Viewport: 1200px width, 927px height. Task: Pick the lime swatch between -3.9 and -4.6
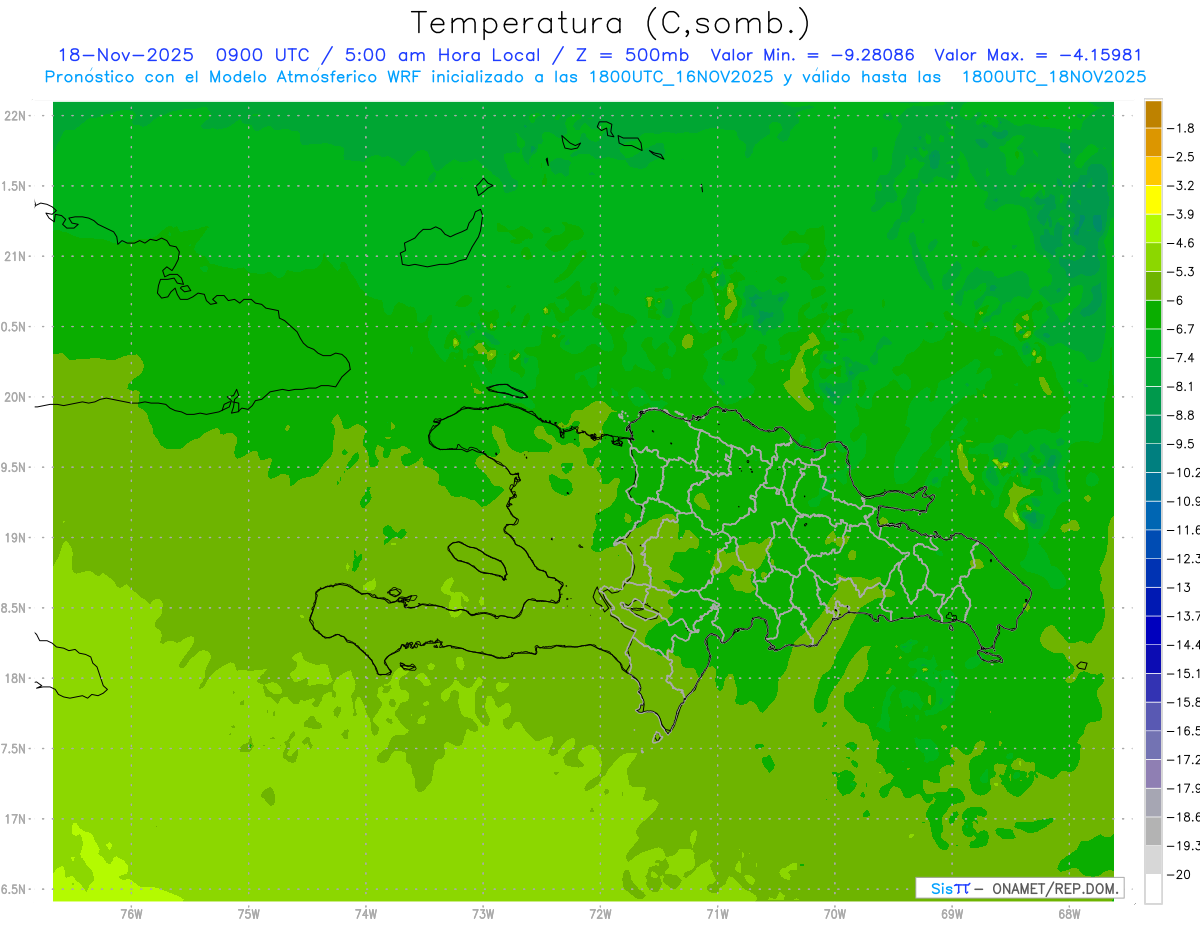[1153, 228]
